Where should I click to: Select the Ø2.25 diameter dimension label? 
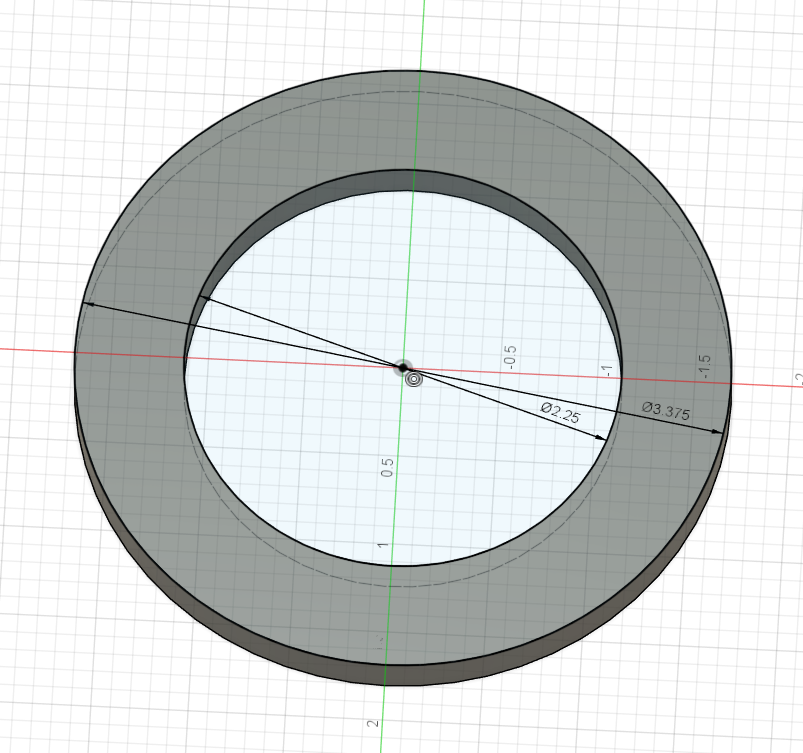pyautogui.click(x=560, y=413)
